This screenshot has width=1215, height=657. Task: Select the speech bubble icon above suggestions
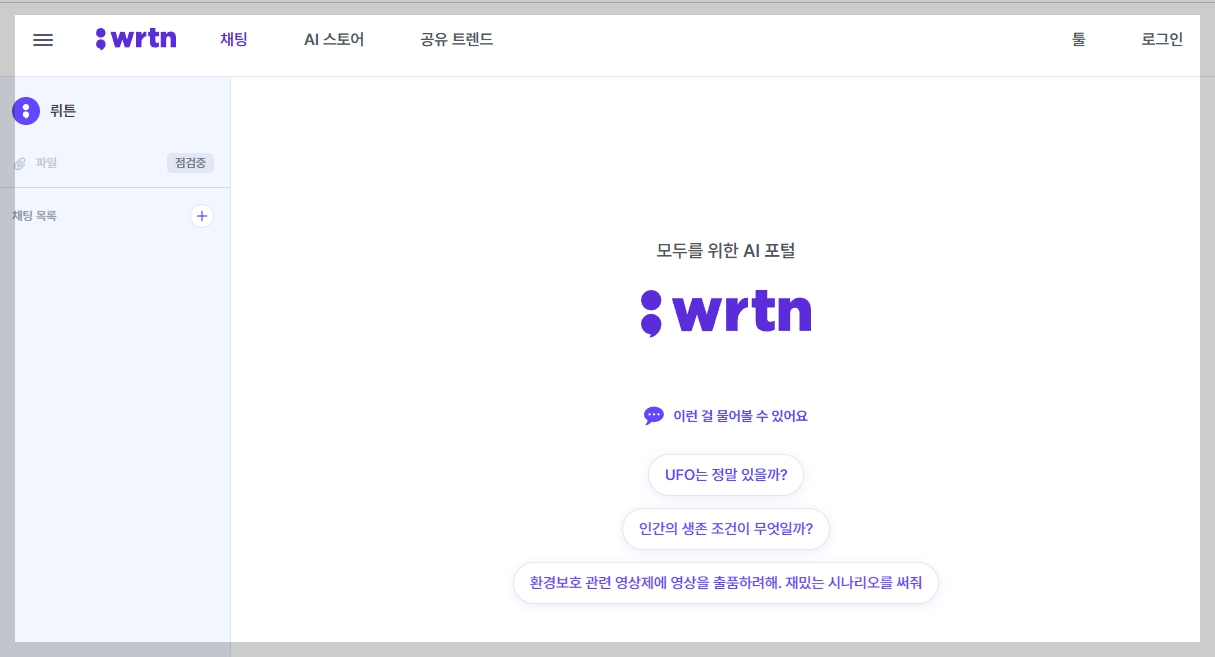[654, 415]
